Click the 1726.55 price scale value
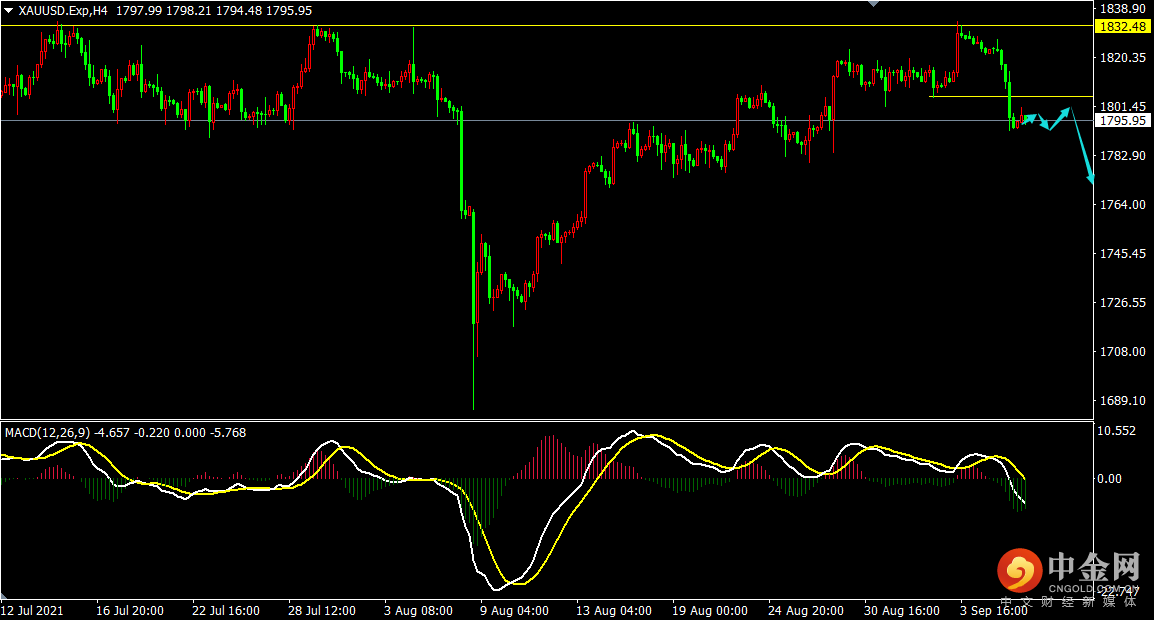The height and width of the screenshot is (620, 1154). click(1122, 303)
